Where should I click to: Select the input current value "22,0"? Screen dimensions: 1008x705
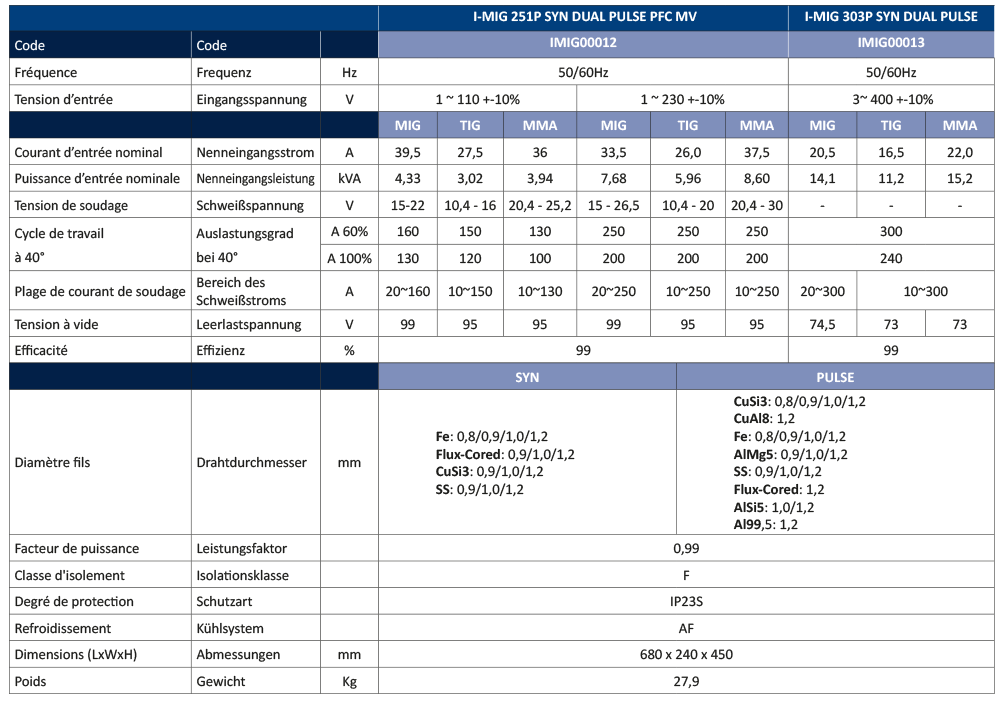(x=960, y=153)
